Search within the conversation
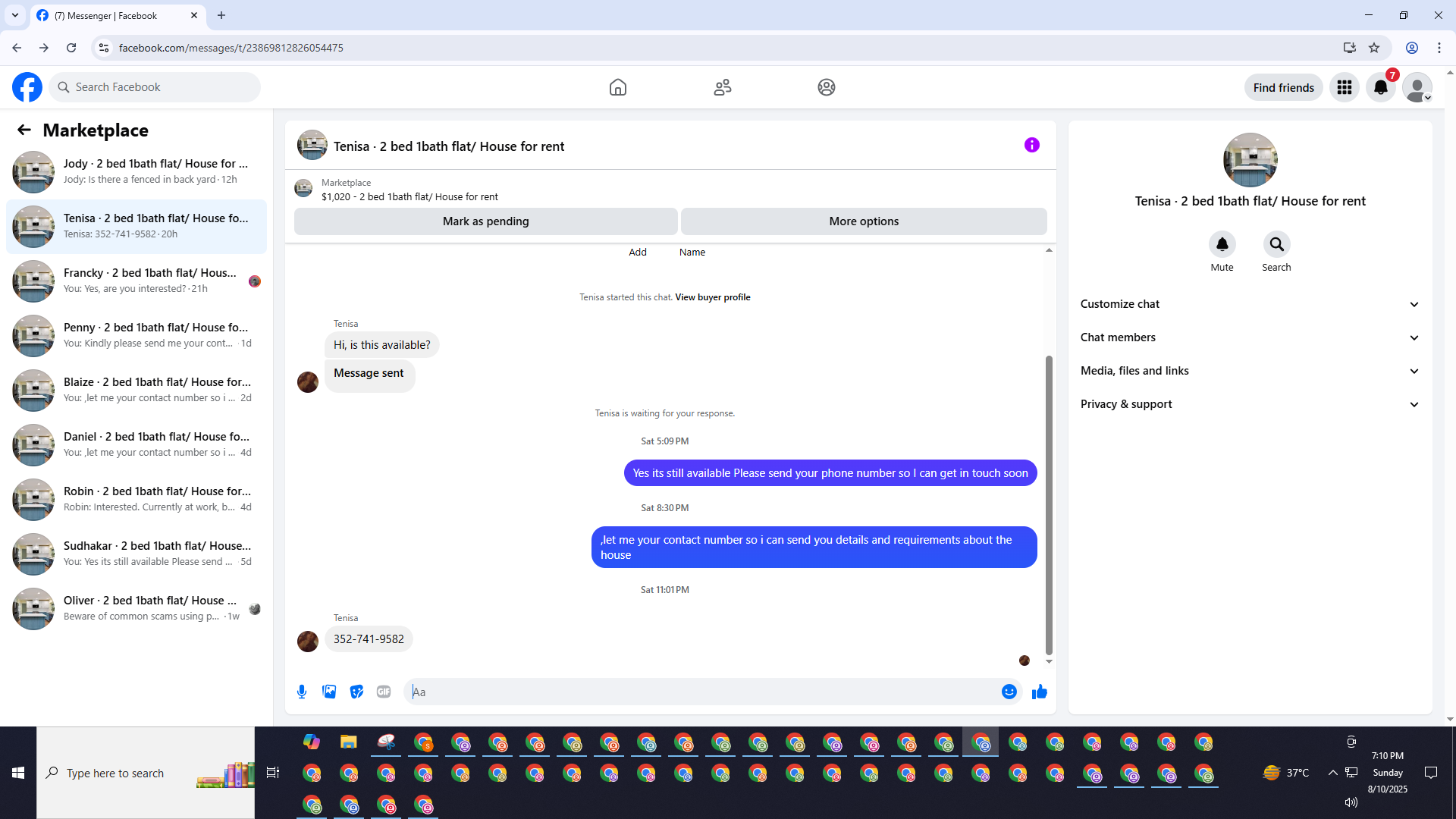Screen dimensions: 1456x819 pos(1276,244)
